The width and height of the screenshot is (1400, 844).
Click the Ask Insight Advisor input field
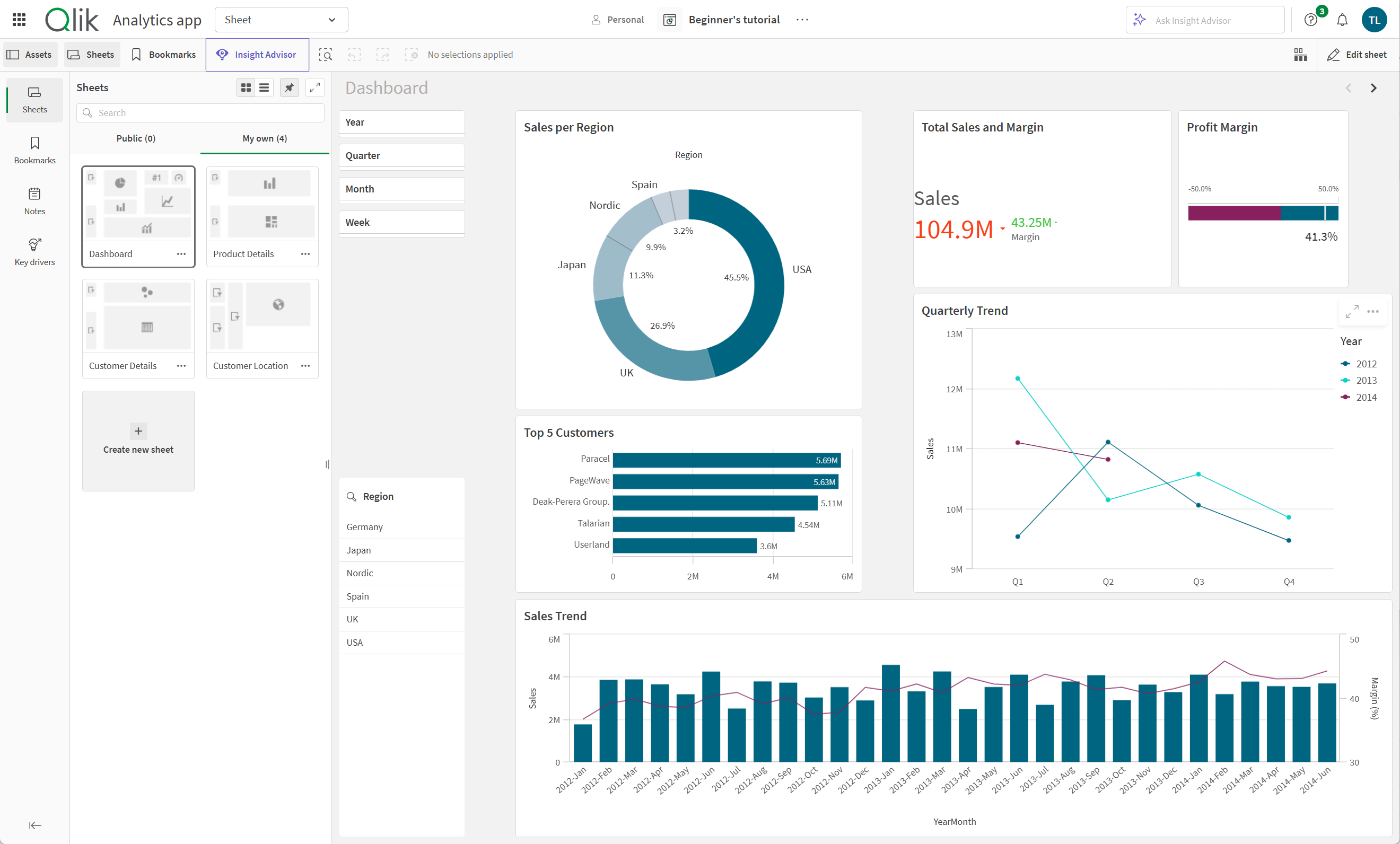(x=1205, y=19)
